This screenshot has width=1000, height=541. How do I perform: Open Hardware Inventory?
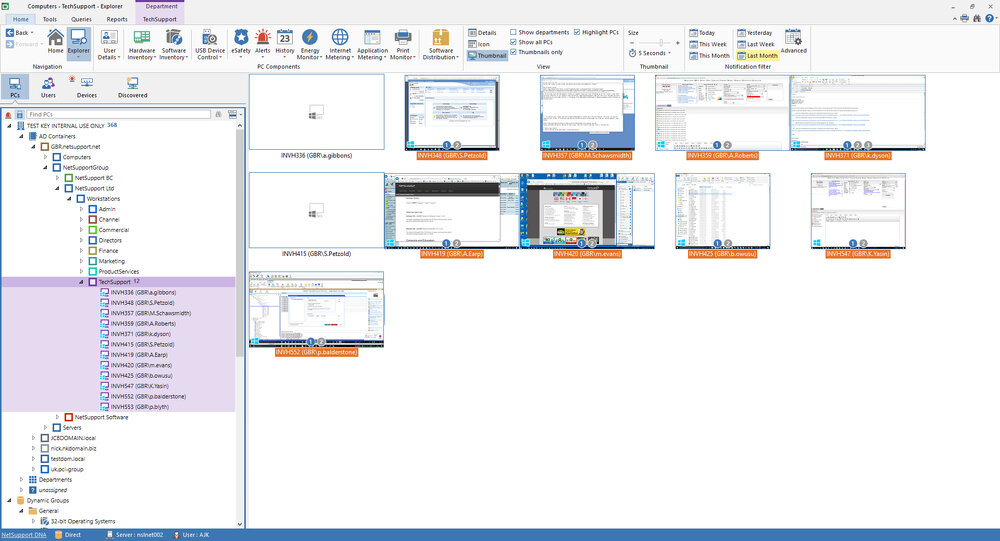142,45
